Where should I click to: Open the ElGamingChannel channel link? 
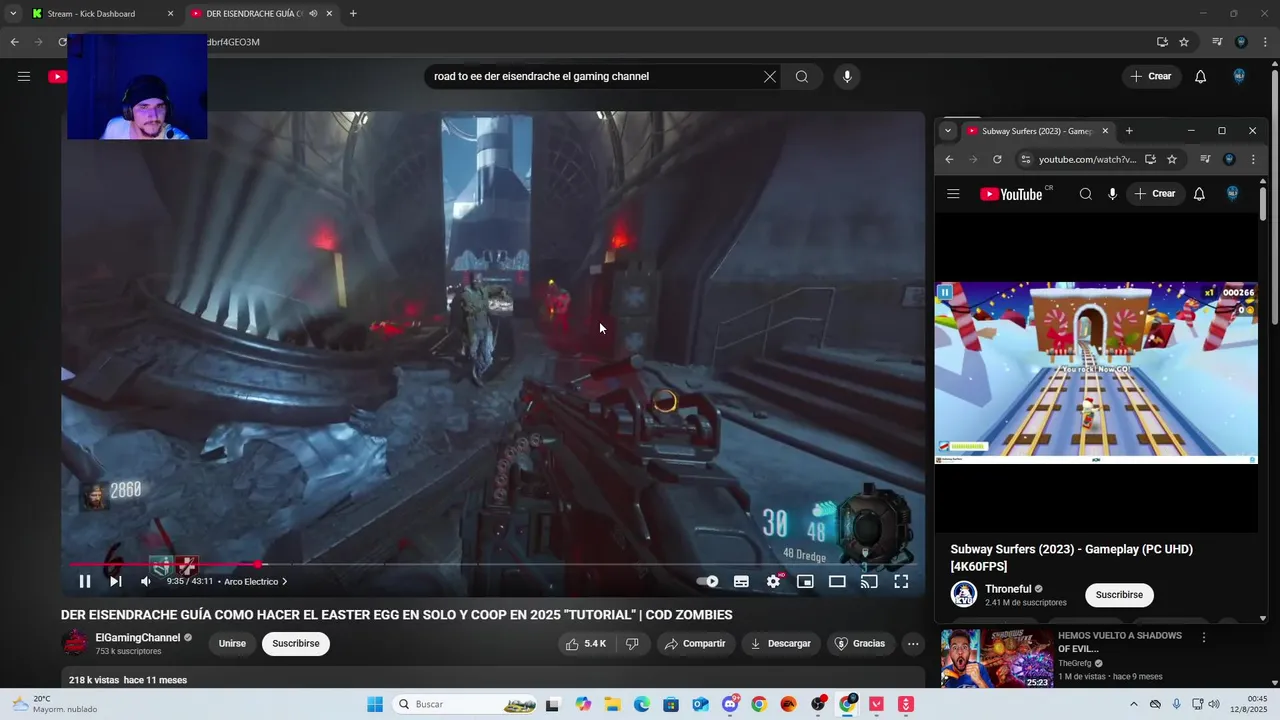click(138, 638)
